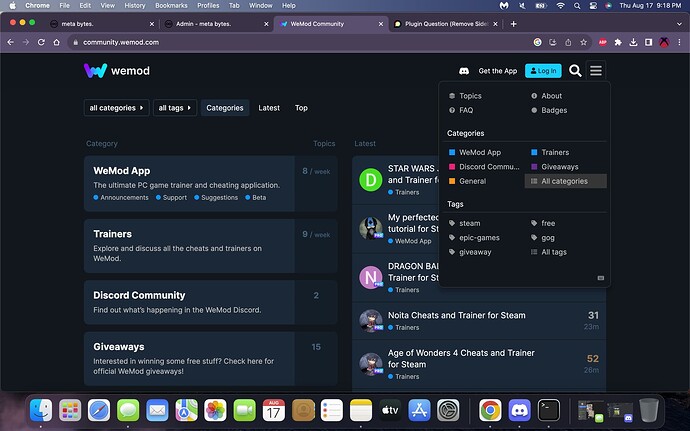The image size is (690, 431).
Task: Open the forum search magnifier icon
Action: [x=575, y=70]
